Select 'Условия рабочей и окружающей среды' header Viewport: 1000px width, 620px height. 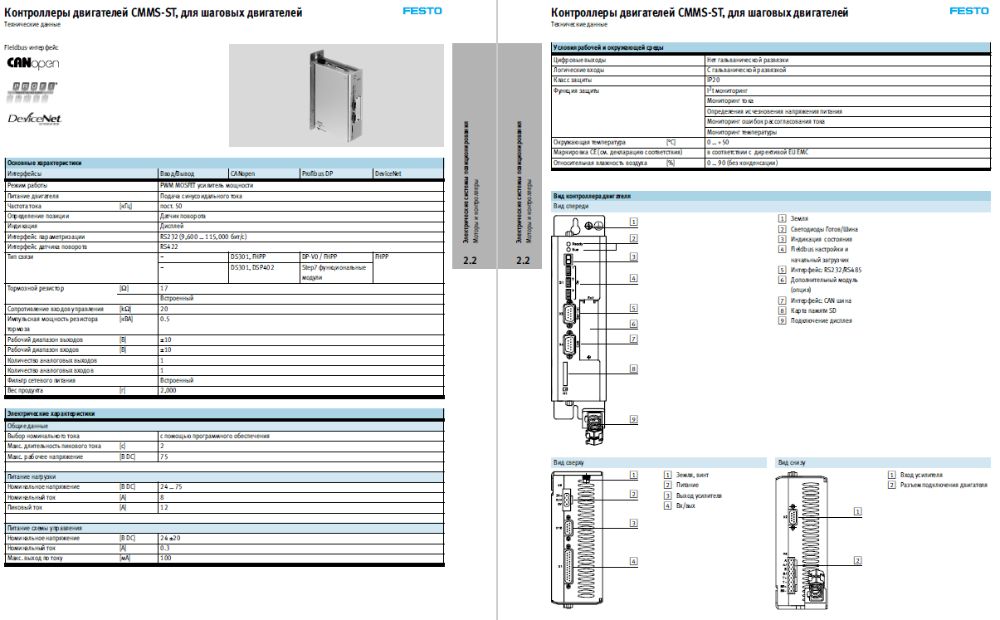click(x=770, y=47)
